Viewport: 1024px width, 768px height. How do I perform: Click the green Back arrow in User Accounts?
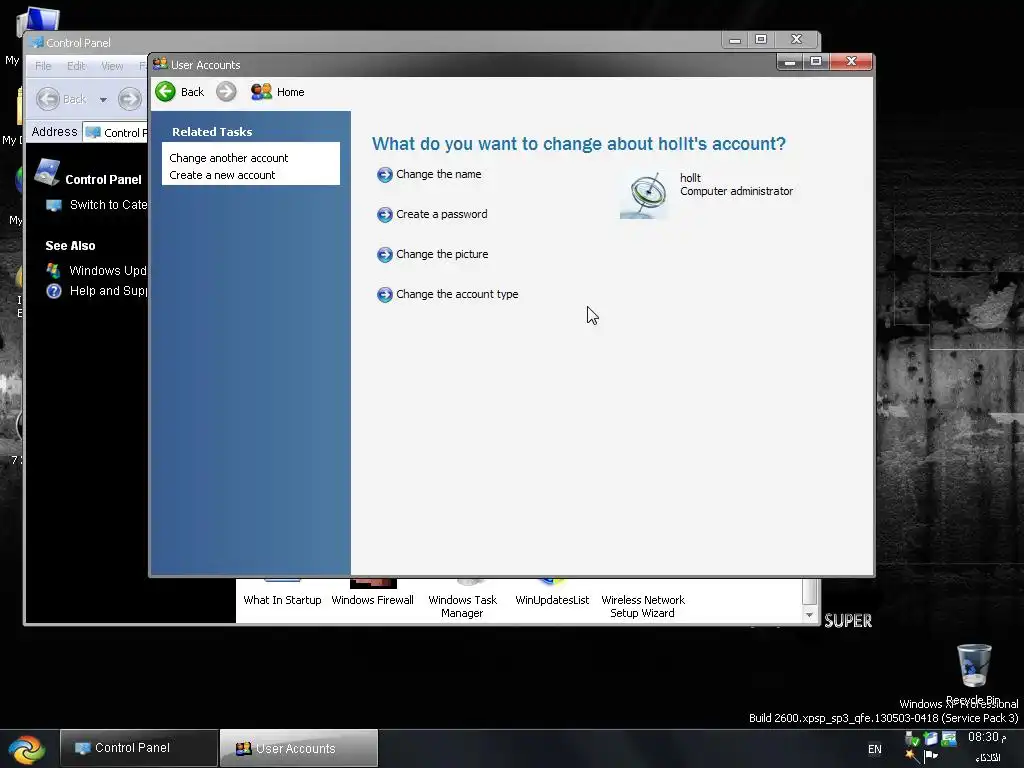coord(165,91)
